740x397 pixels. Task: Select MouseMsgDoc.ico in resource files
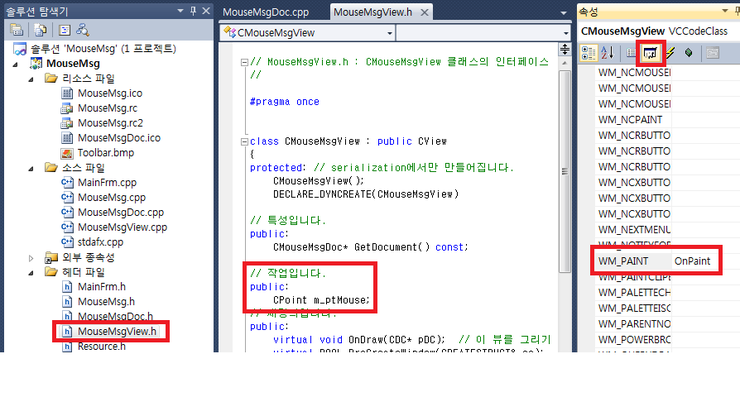pos(119,138)
